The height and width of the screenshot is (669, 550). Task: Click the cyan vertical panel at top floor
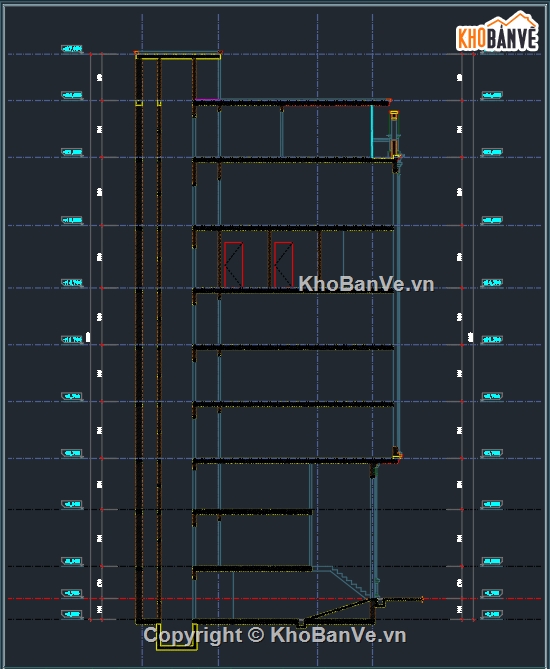click(372, 131)
